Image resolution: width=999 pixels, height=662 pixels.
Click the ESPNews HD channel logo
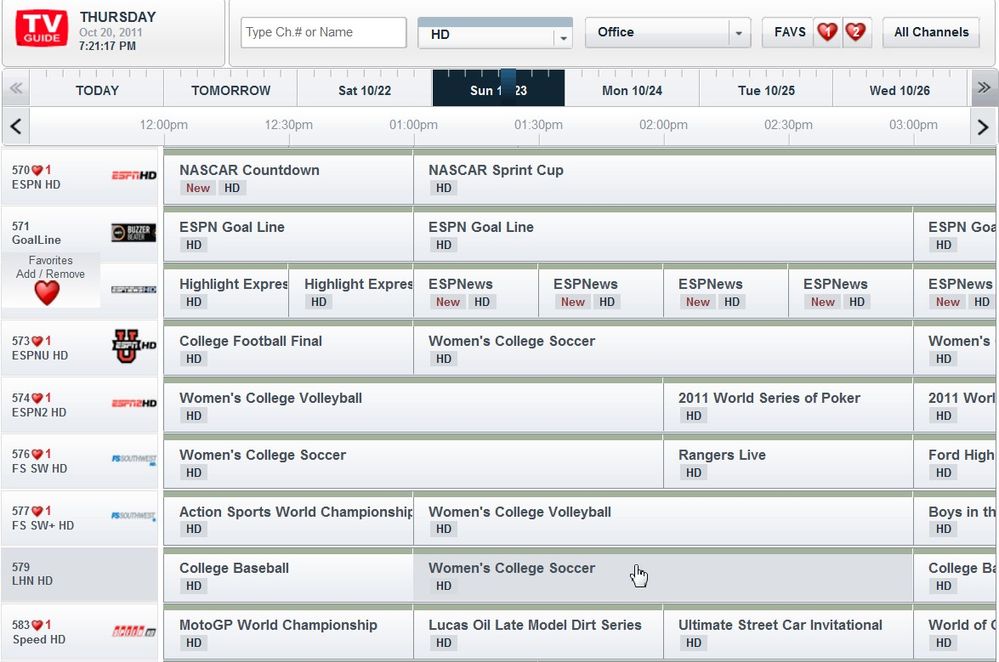point(134,289)
